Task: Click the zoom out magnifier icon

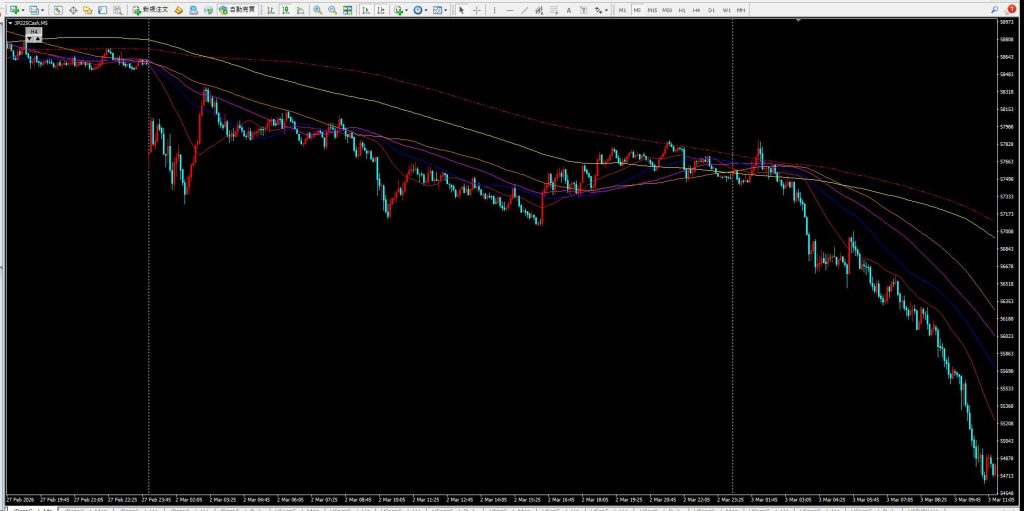Action: (x=331, y=10)
